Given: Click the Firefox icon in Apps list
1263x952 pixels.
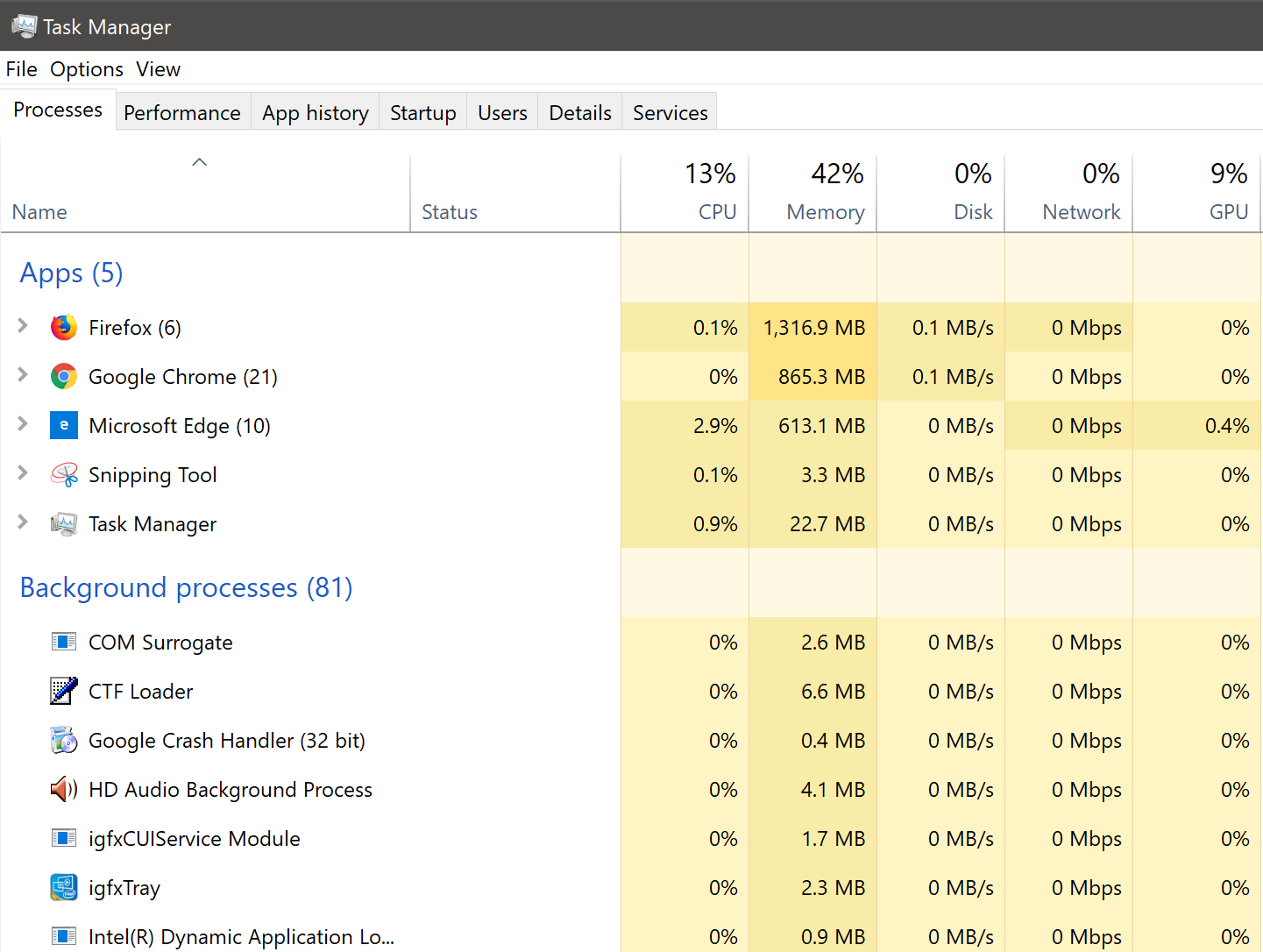Looking at the screenshot, I should click(x=64, y=328).
